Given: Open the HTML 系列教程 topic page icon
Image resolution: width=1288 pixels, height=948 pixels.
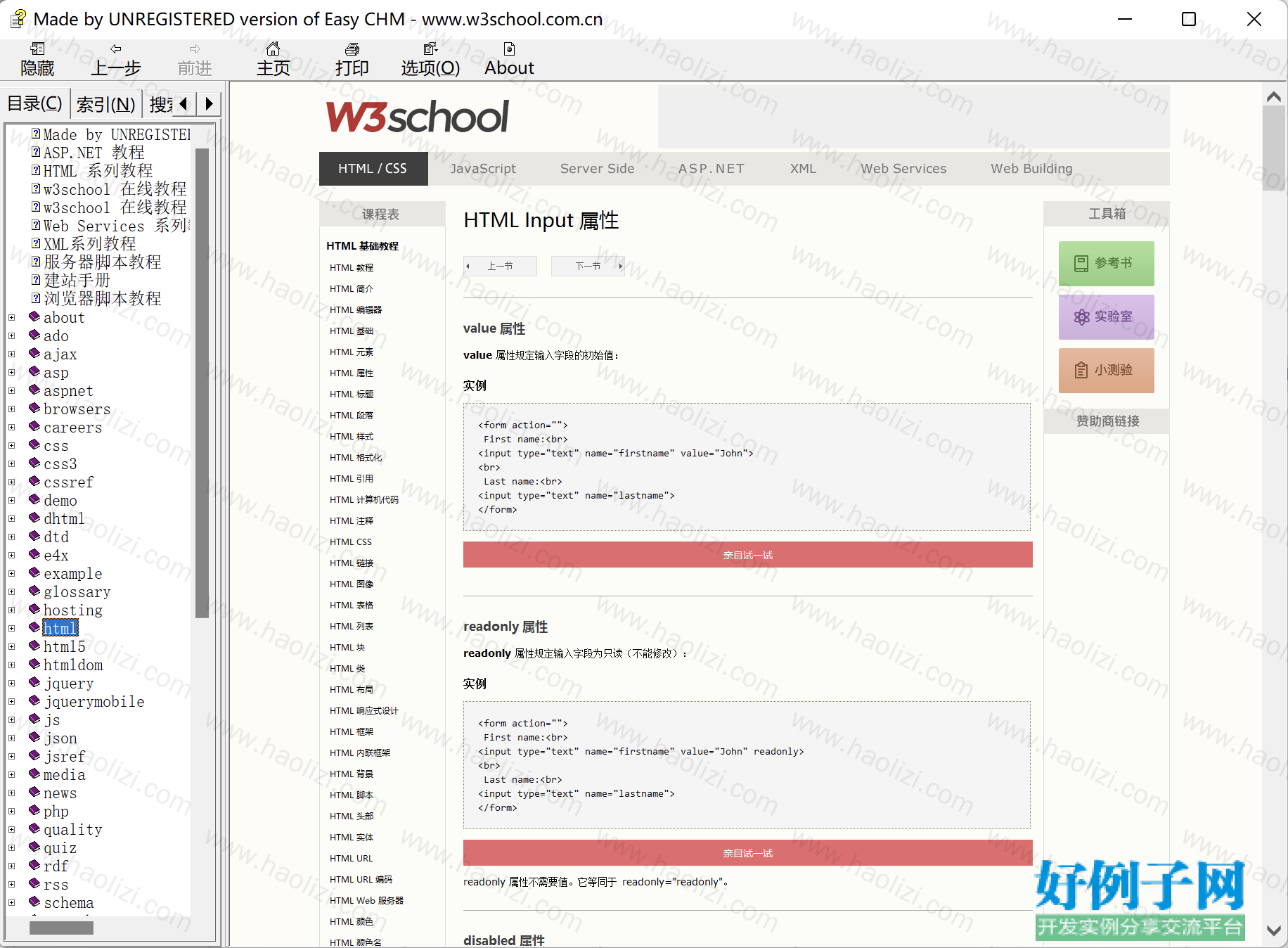Looking at the screenshot, I should click(36, 170).
